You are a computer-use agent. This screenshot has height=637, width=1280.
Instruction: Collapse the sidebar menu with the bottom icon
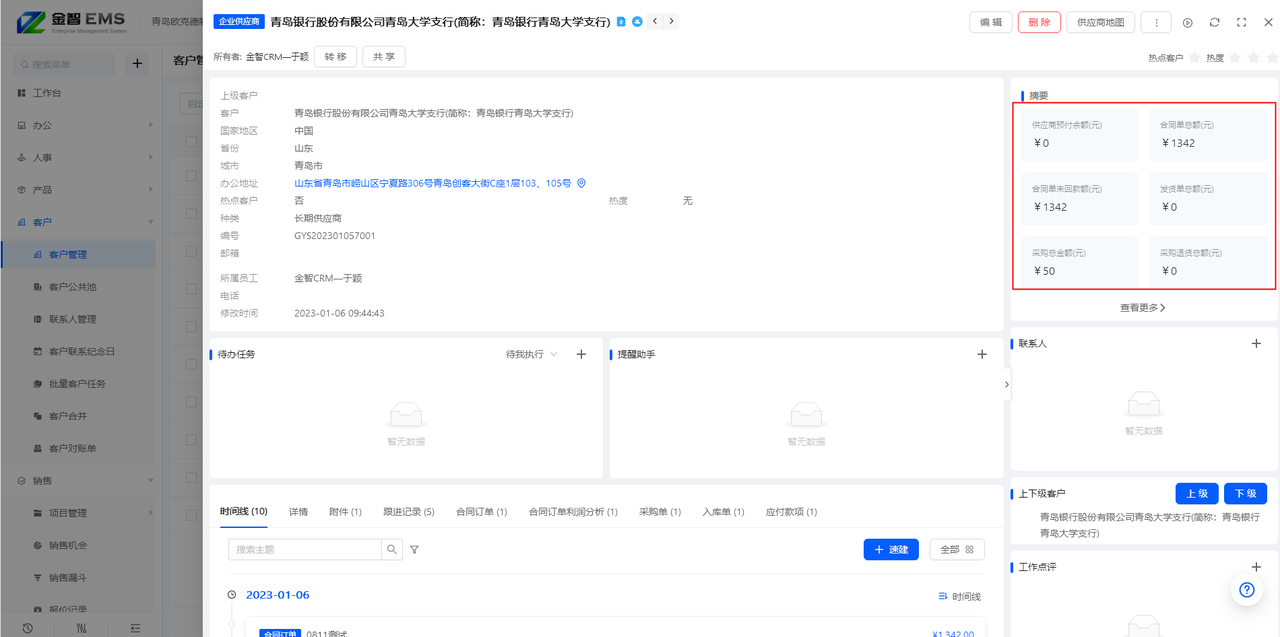[135, 628]
